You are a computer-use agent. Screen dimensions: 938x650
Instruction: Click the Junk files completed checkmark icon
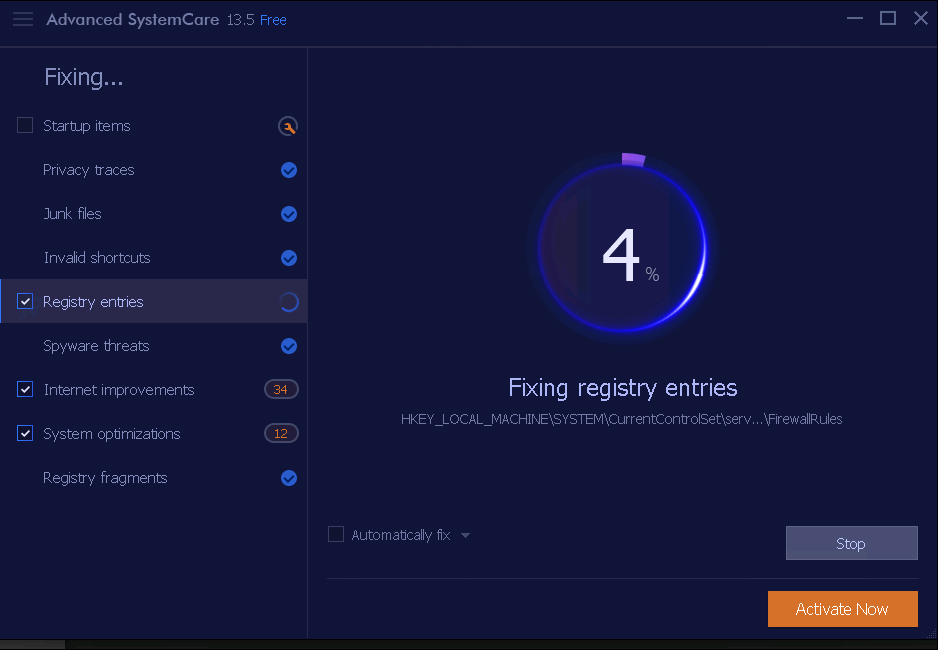[x=289, y=214]
